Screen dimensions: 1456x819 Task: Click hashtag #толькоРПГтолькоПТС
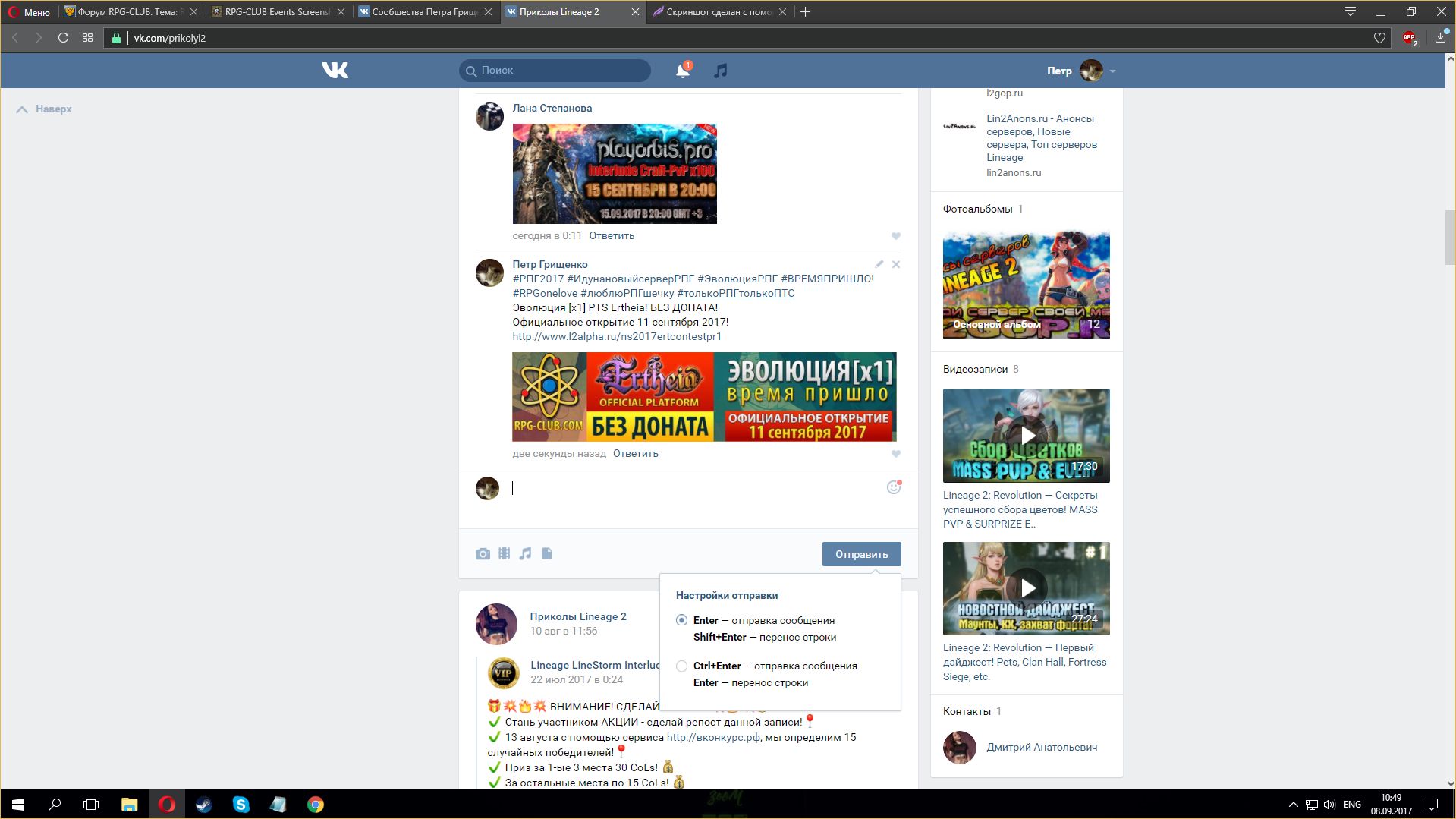coord(735,293)
